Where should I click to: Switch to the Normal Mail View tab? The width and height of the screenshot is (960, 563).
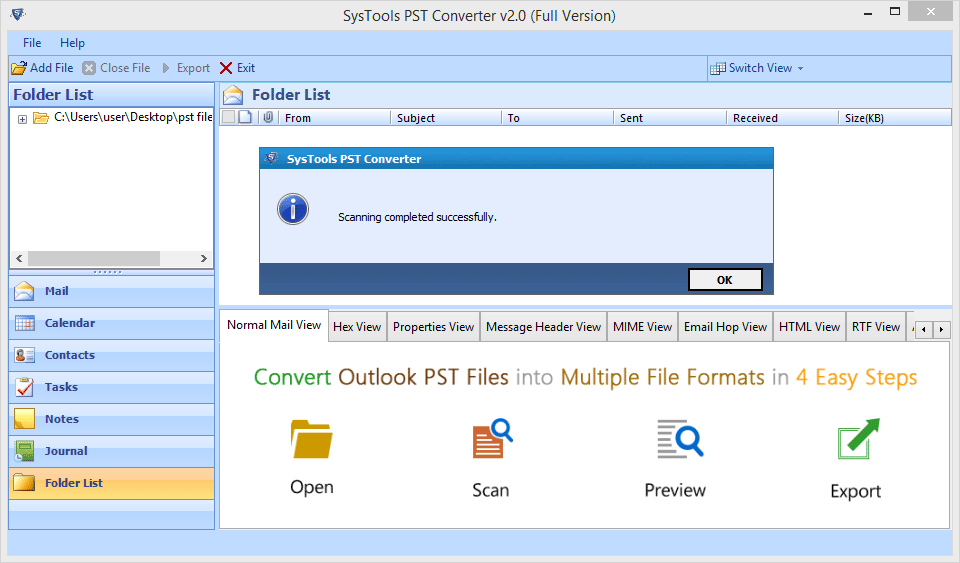[x=274, y=325]
